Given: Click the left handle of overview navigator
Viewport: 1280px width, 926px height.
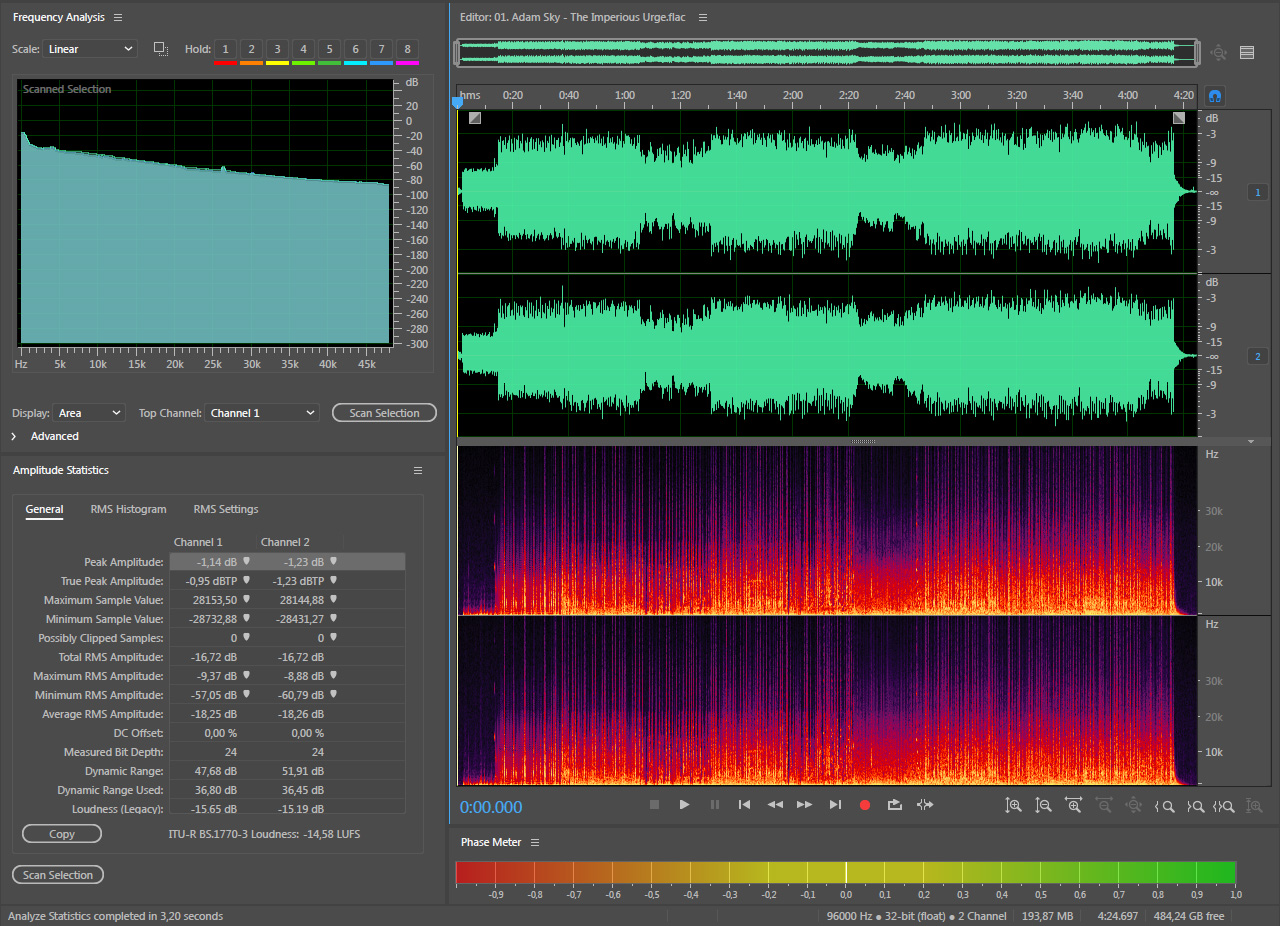Looking at the screenshot, I should tap(456, 53).
